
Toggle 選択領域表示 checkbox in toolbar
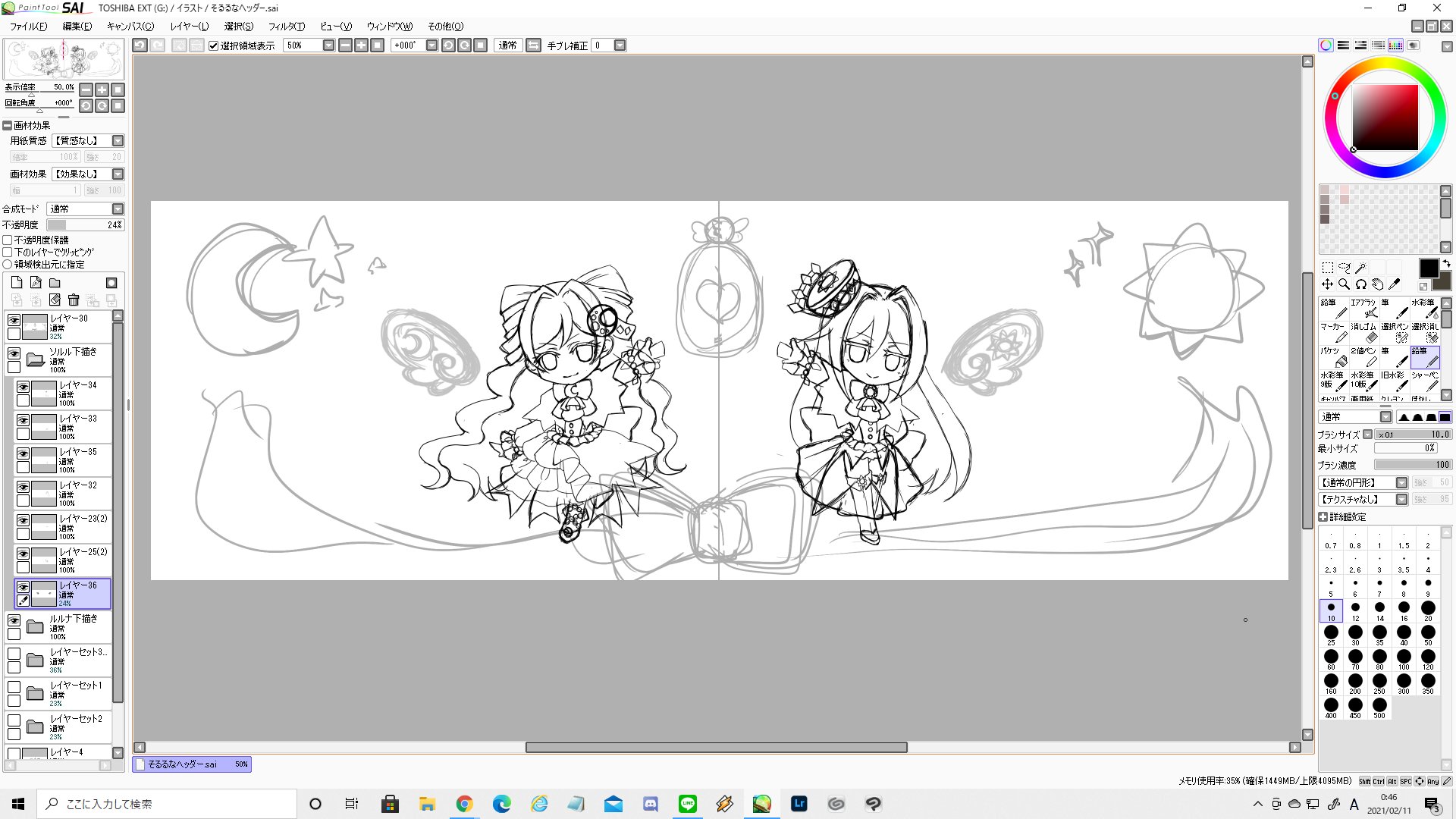point(214,45)
